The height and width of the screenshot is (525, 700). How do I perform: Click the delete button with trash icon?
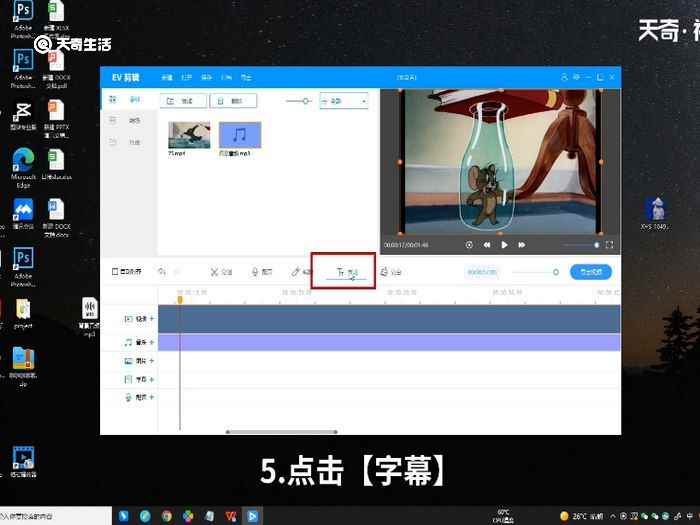click(x=233, y=101)
